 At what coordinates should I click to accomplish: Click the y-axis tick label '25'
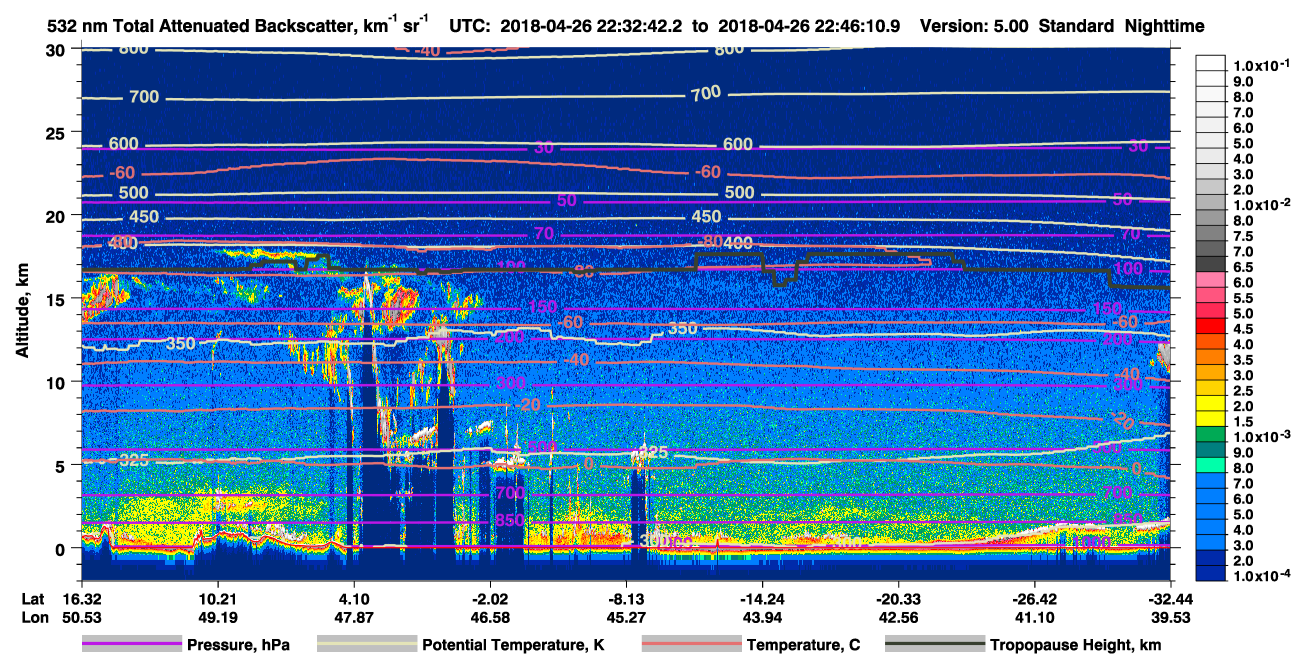pyautogui.click(x=55, y=132)
